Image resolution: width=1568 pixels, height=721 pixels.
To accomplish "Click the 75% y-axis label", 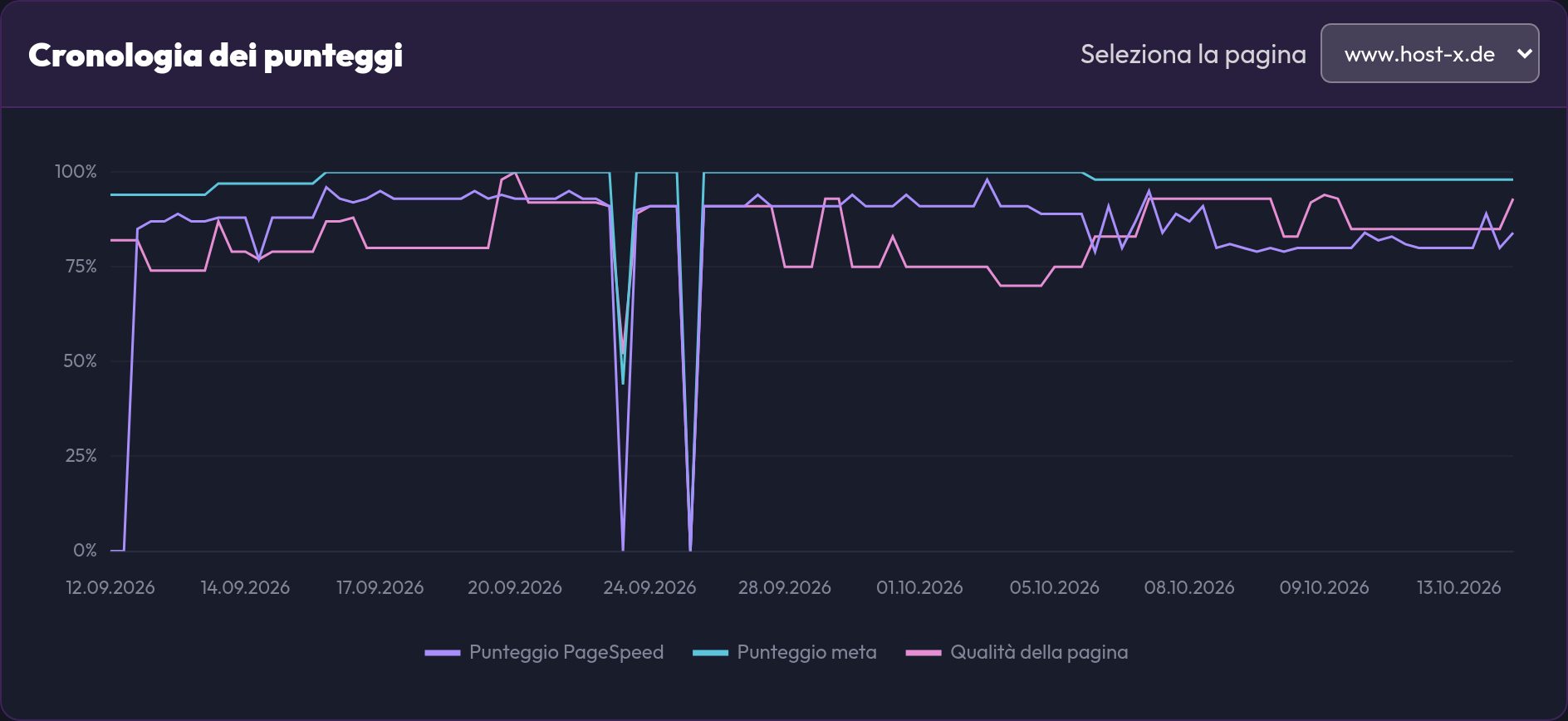I will tap(81, 266).
